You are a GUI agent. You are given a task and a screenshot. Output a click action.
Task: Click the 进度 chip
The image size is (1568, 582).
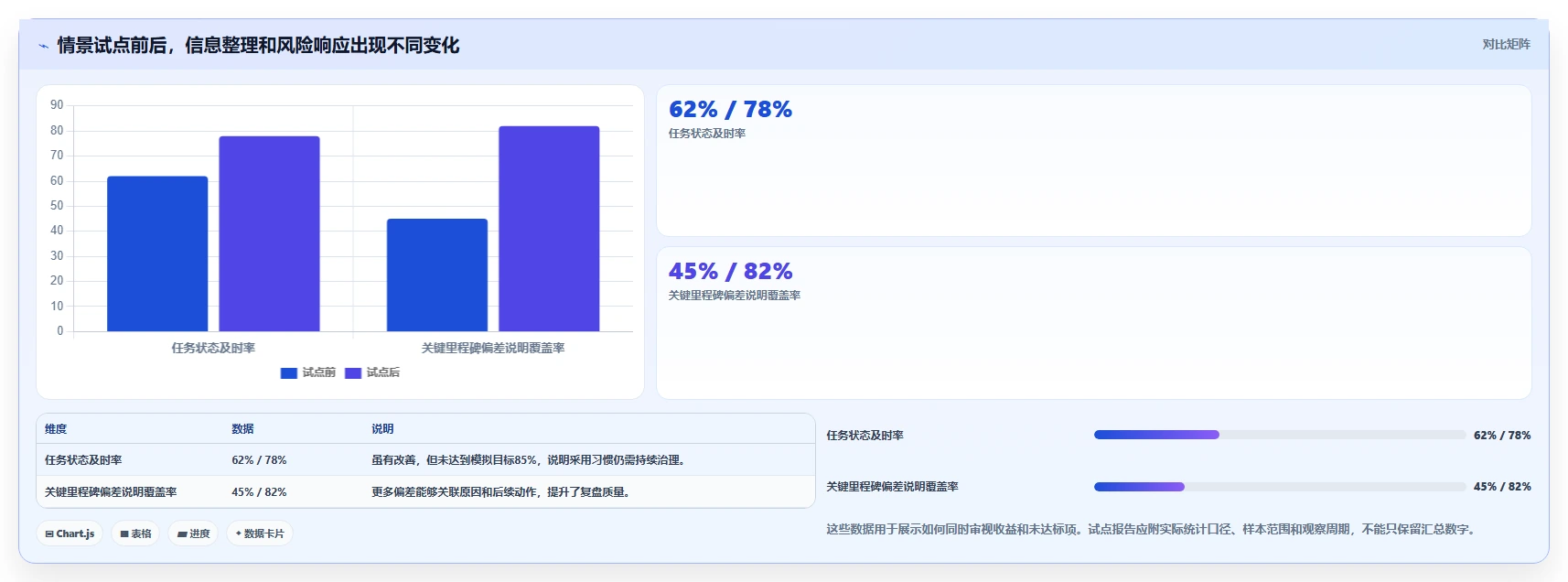click(193, 533)
